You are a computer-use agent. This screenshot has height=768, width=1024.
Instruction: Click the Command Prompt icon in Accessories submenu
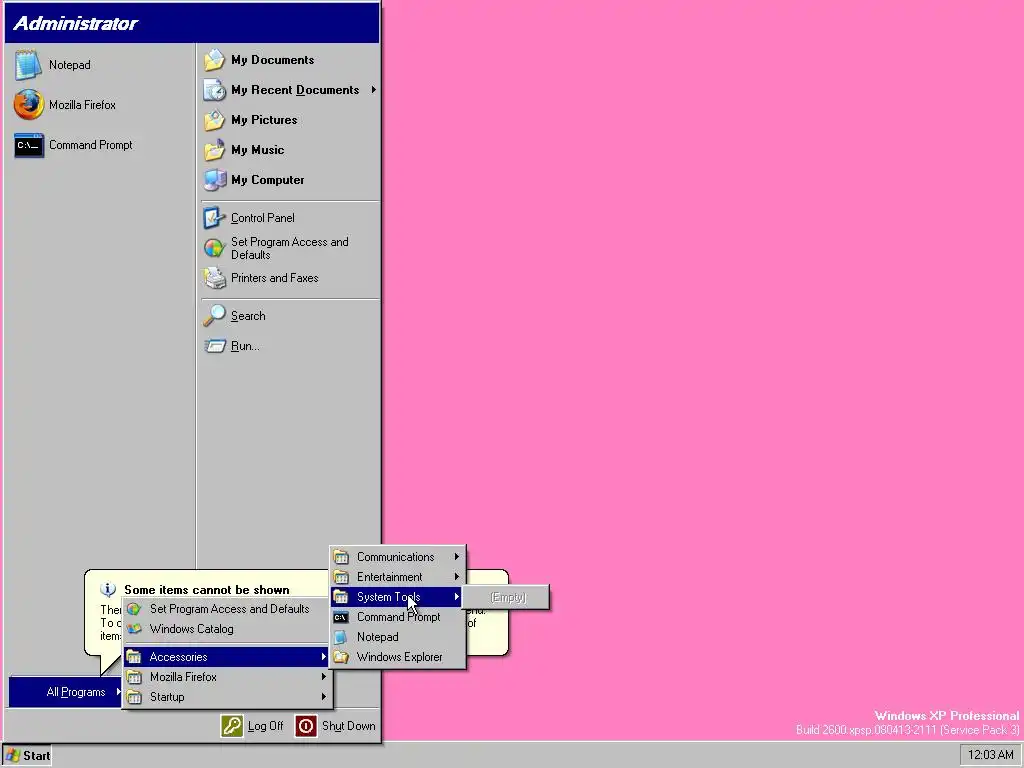tap(341, 617)
